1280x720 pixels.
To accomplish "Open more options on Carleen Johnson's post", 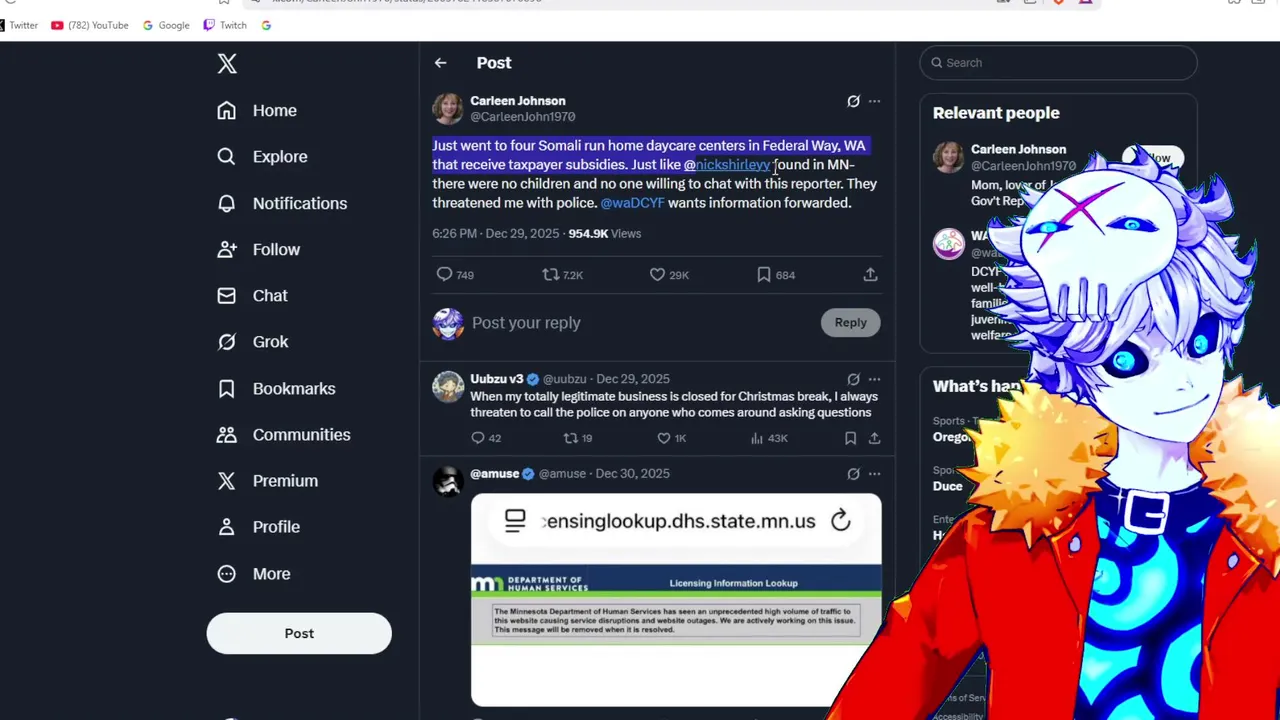I will 874,101.
